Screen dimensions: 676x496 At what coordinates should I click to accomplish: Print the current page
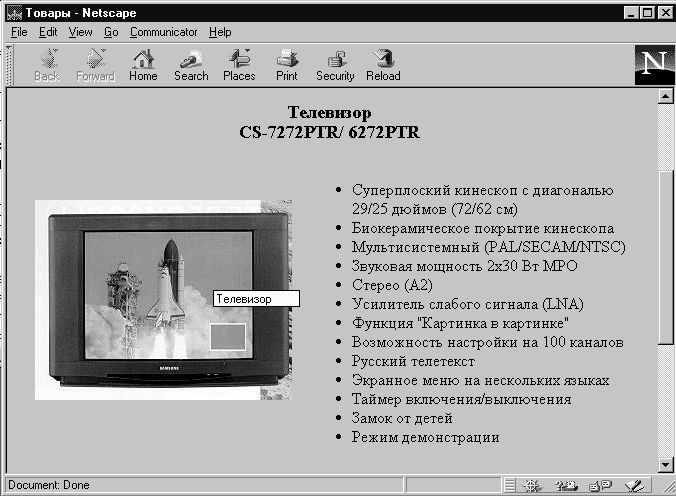click(x=287, y=64)
